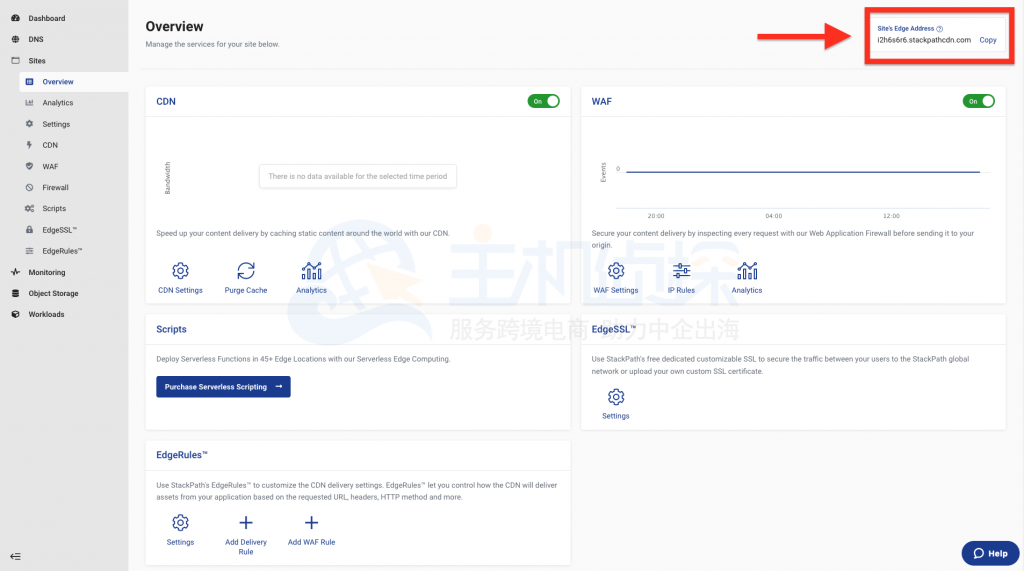Viewport: 1024px width, 571px height.
Task: Open EdgeRules card Settings gear
Action: [180, 523]
